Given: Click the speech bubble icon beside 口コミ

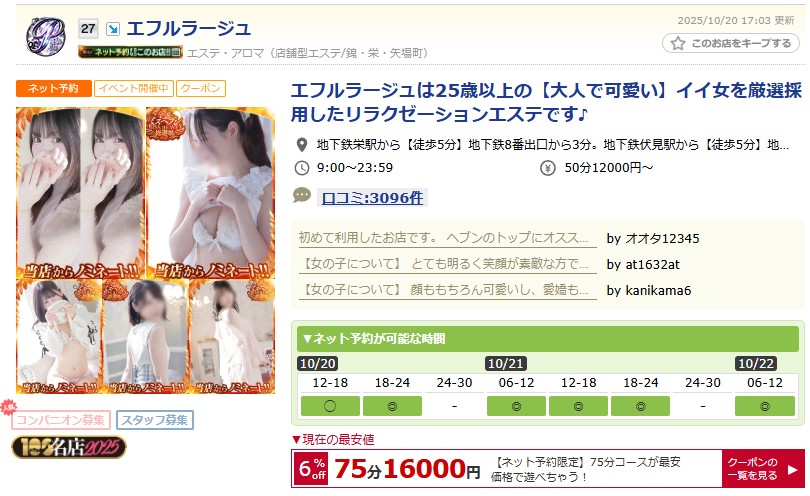Looking at the screenshot, I should [x=302, y=195].
